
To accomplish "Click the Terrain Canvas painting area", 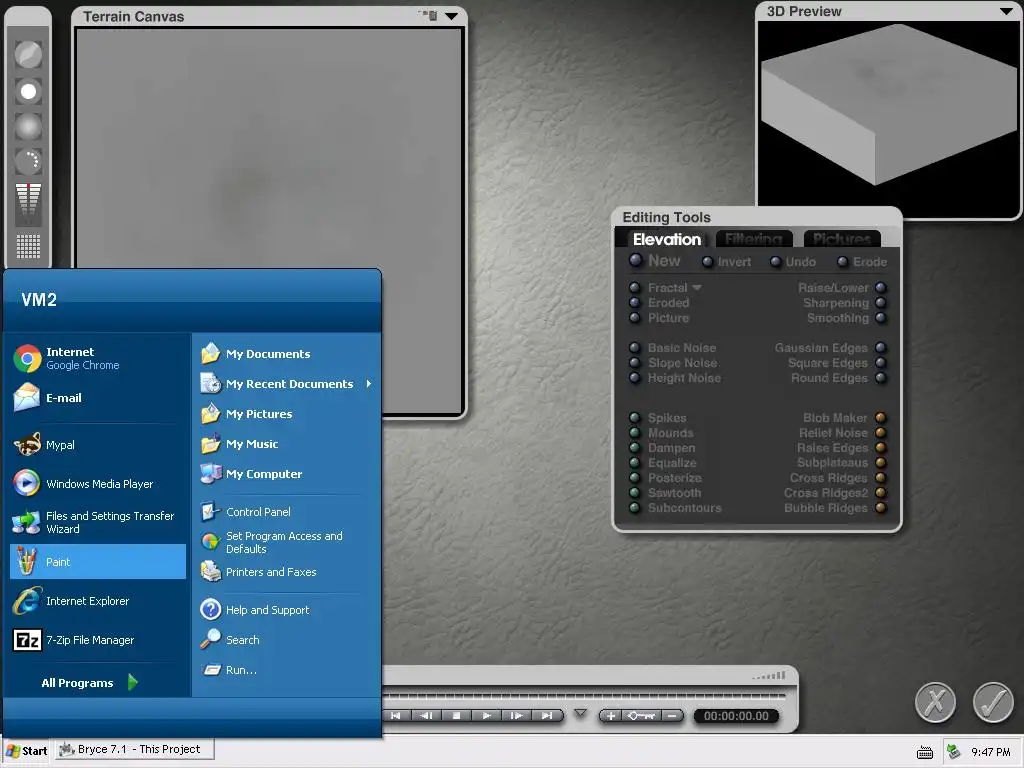I will [269, 221].
